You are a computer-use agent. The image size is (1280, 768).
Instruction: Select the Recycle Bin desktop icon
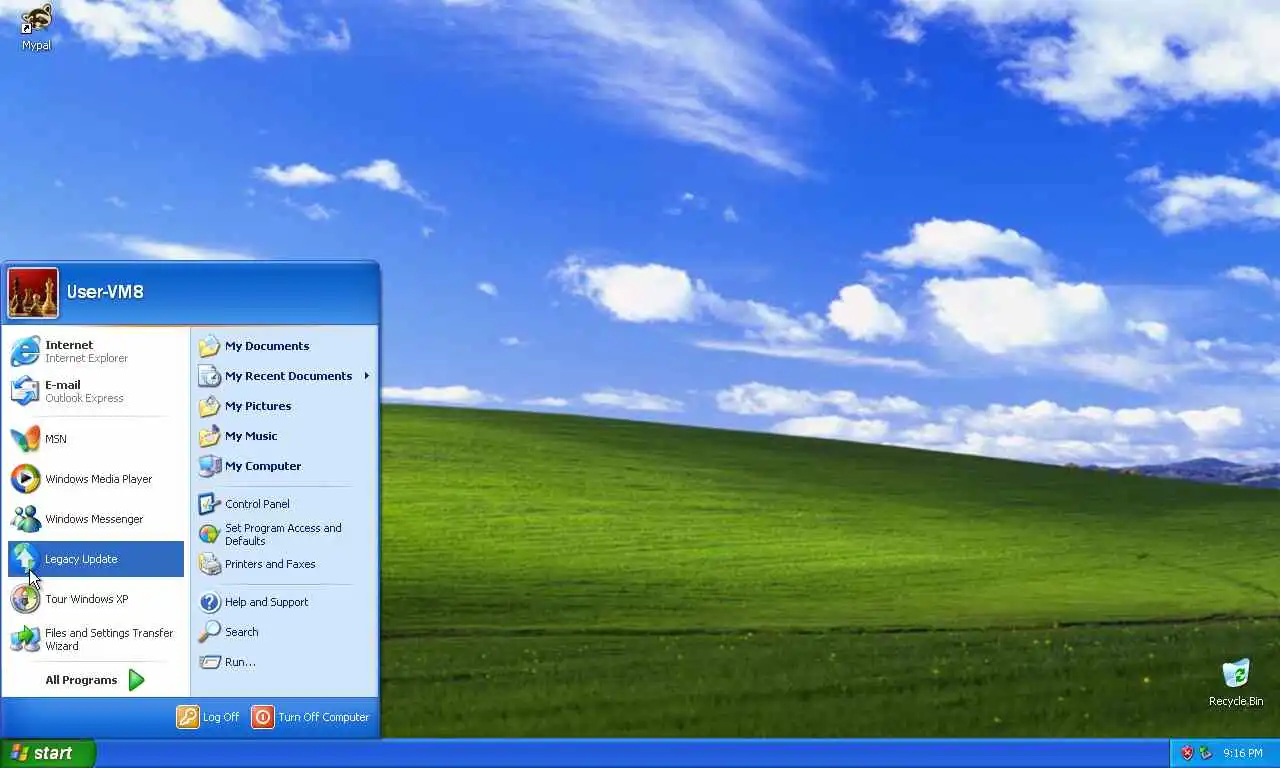click(1236, 683)
